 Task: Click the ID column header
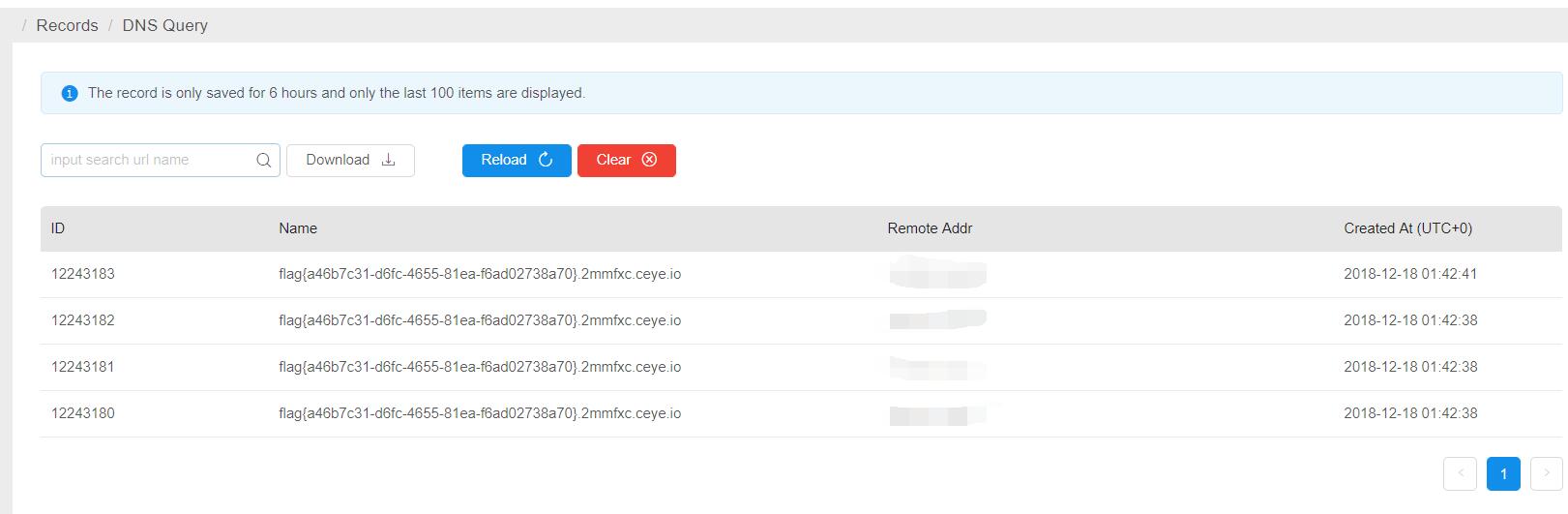58,228
